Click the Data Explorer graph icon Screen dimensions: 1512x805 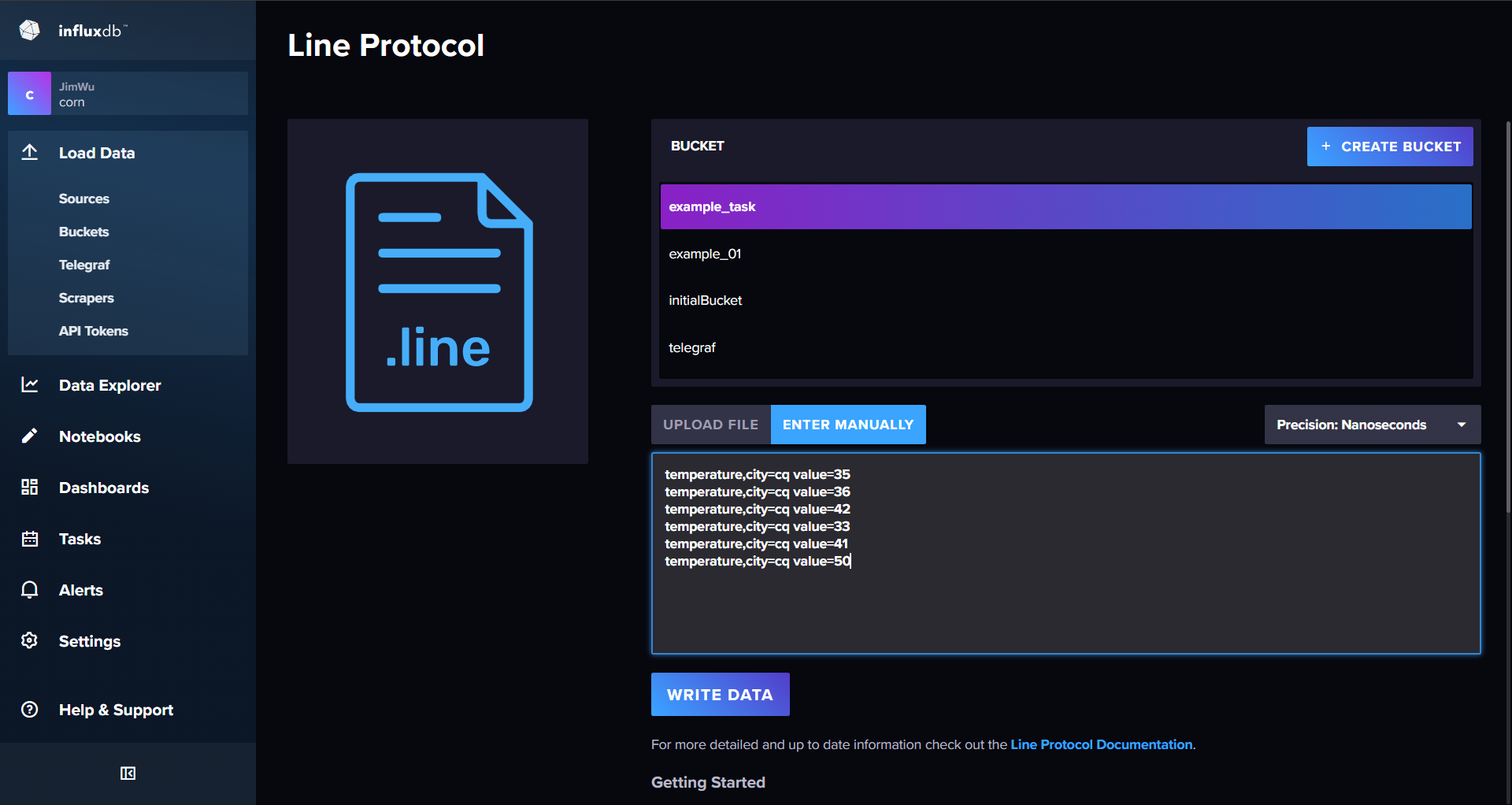click(x=30, y=384)
